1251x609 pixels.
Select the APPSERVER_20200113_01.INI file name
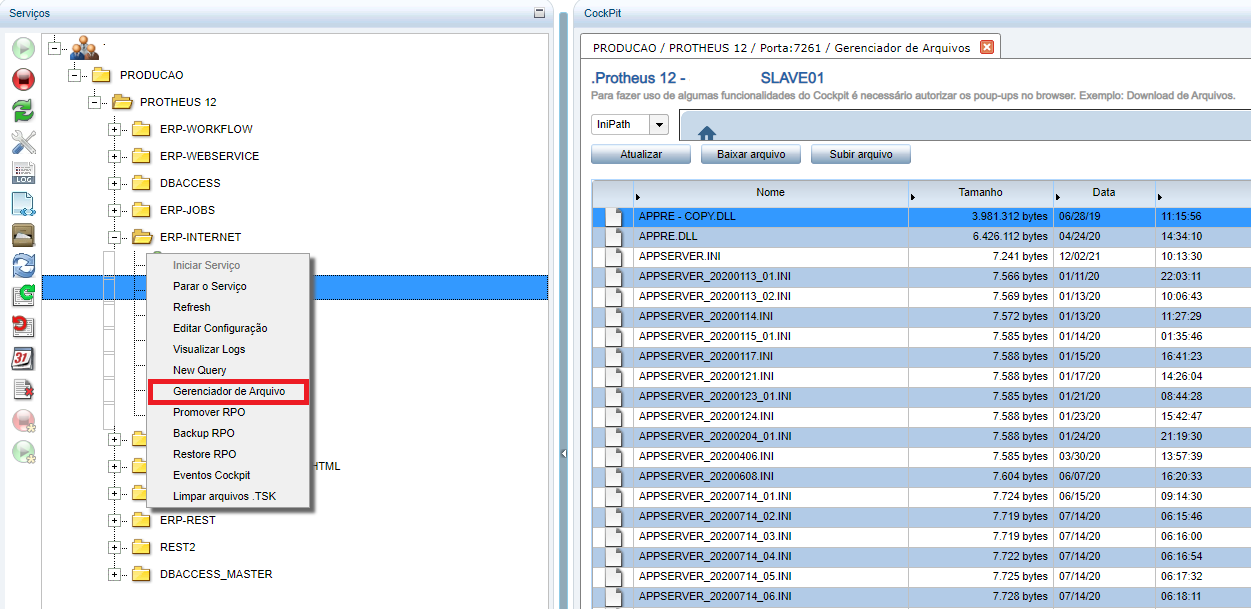(715, 276)
